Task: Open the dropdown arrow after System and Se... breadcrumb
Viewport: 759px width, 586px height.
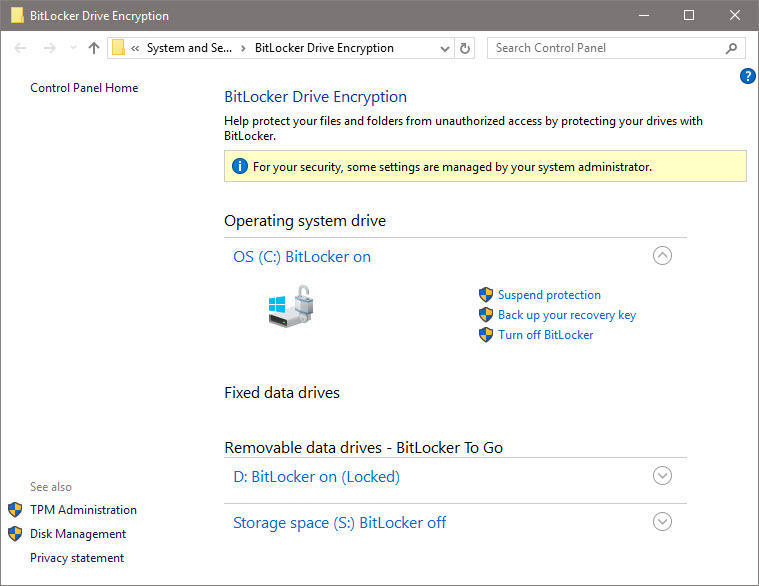Action: 243,48
